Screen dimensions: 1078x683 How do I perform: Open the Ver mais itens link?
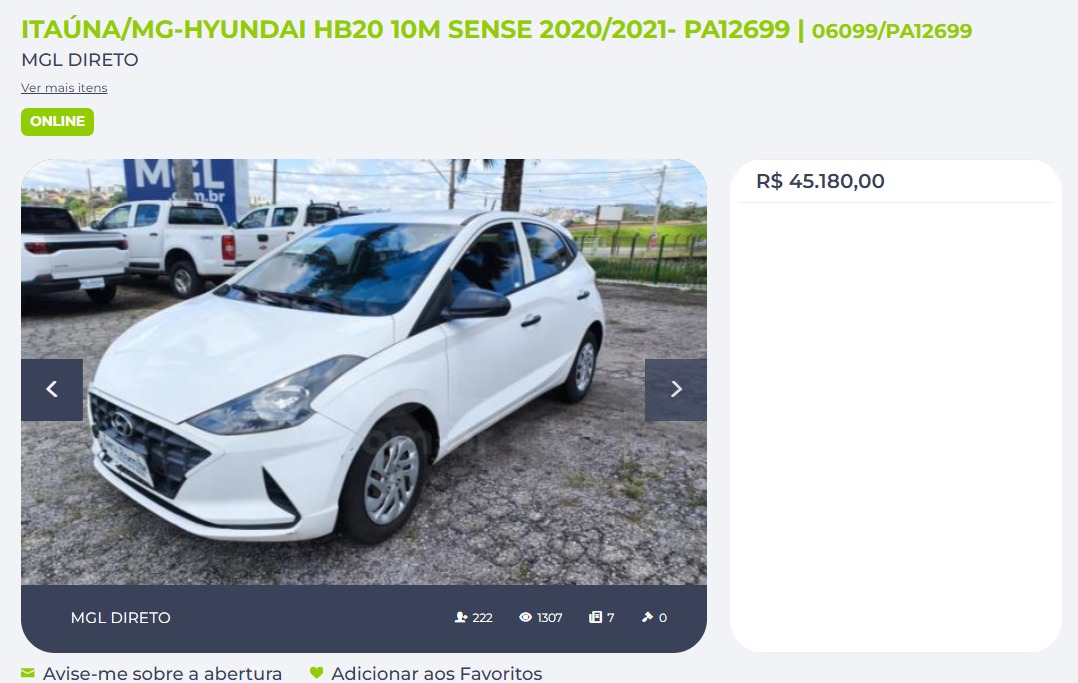tap(64, 88)
